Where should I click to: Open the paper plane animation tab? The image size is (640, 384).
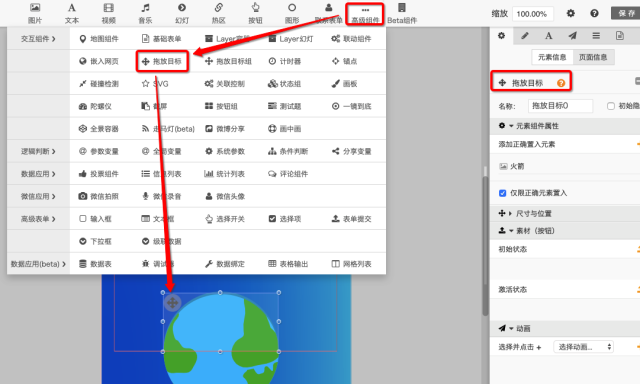572,36
